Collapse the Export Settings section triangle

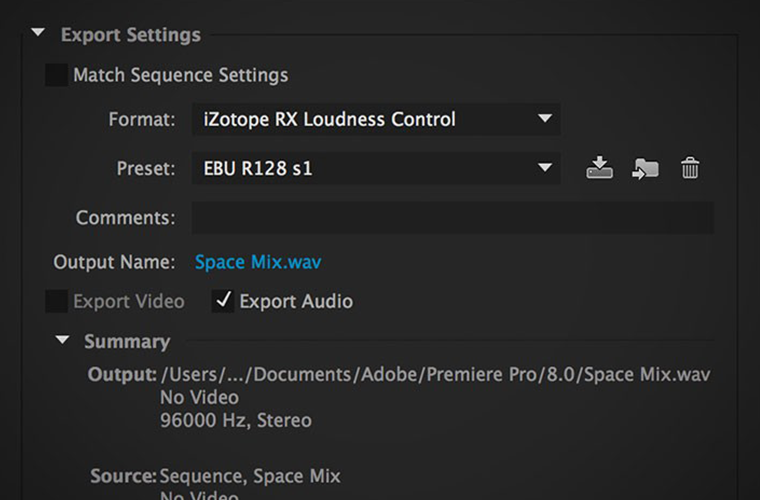(38, 32)
